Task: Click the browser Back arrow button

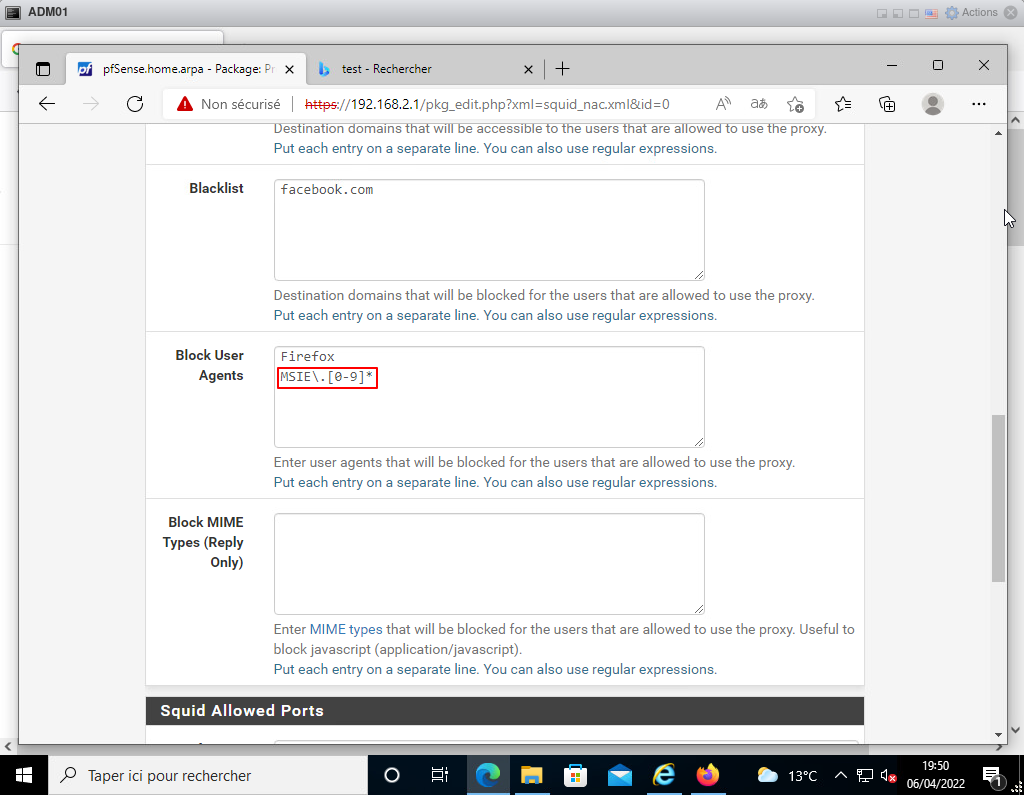Action: click(x=47, y=104)
